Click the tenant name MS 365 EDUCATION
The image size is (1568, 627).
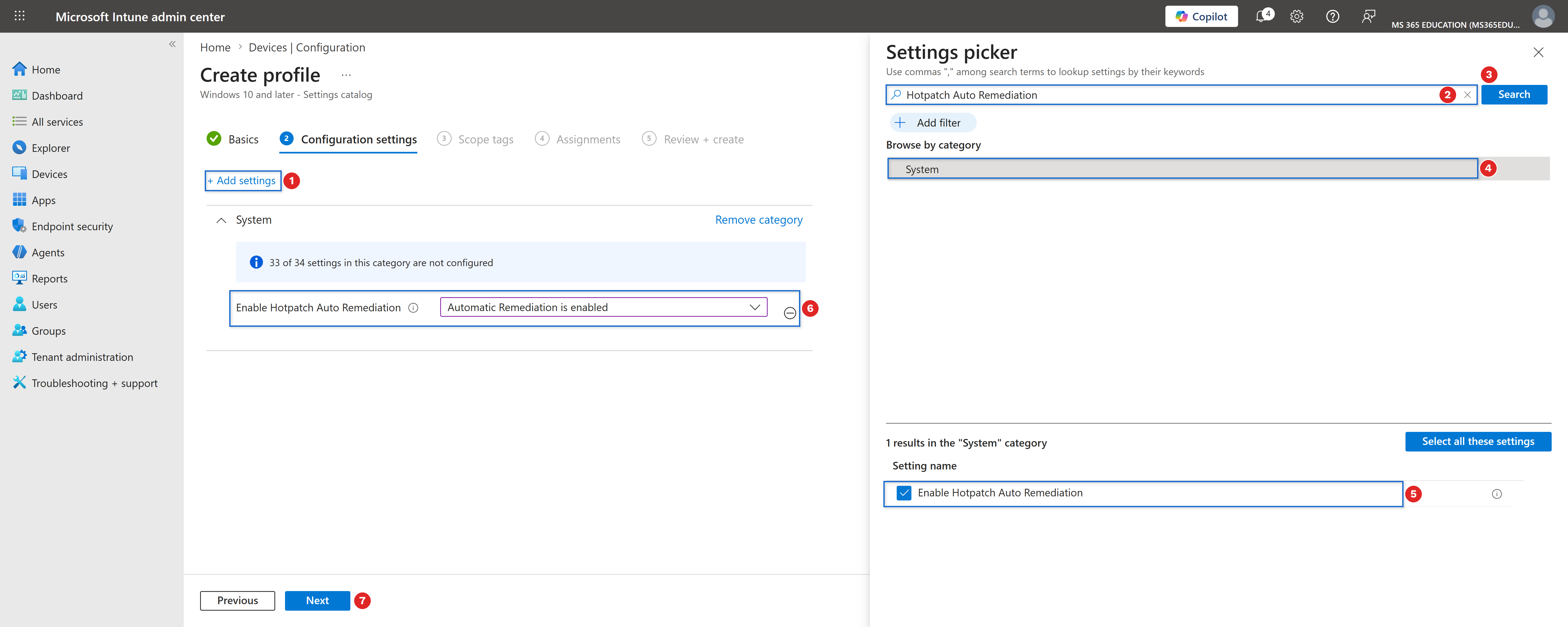[1455, 25]
